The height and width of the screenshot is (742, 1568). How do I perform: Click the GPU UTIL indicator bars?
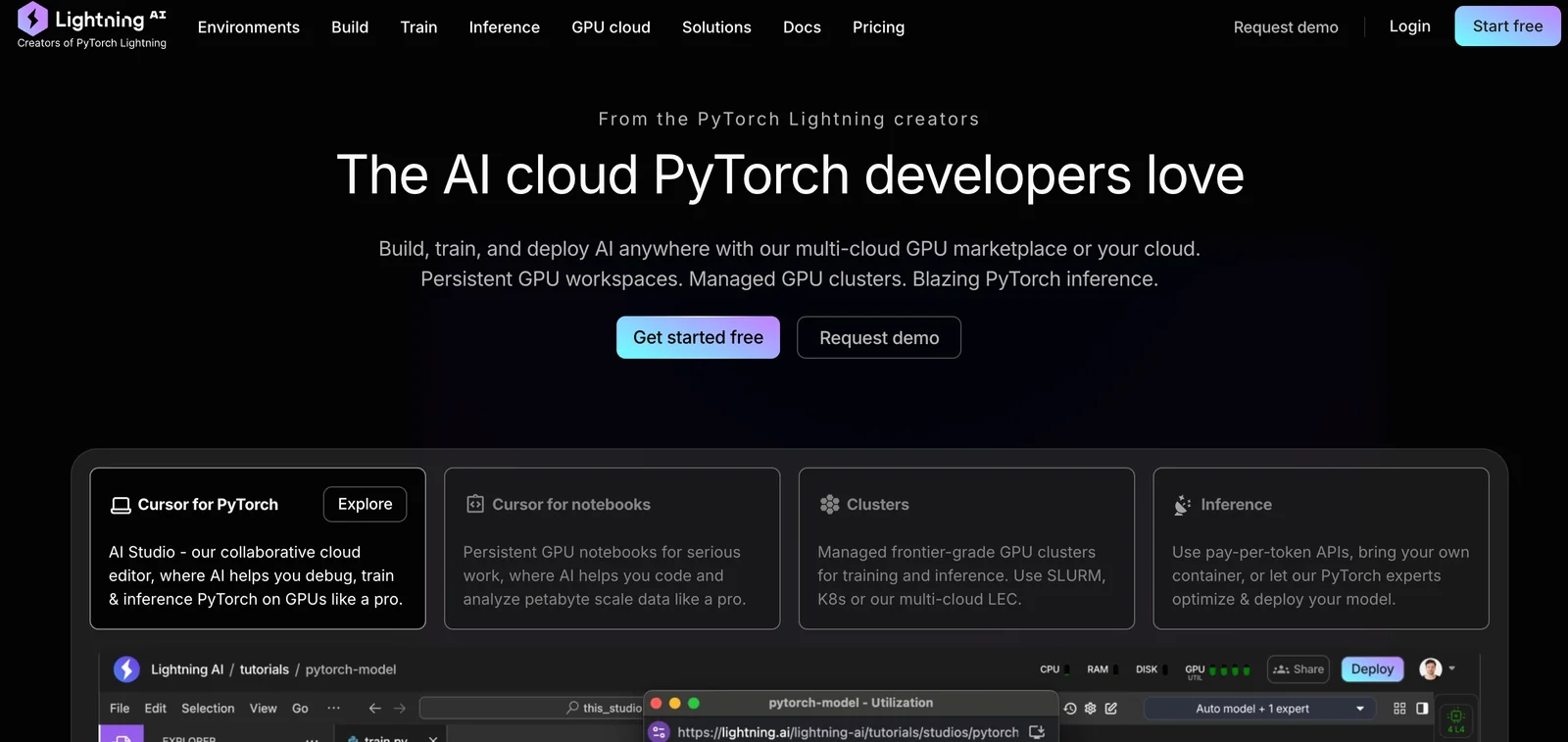tap(1229, 670)
